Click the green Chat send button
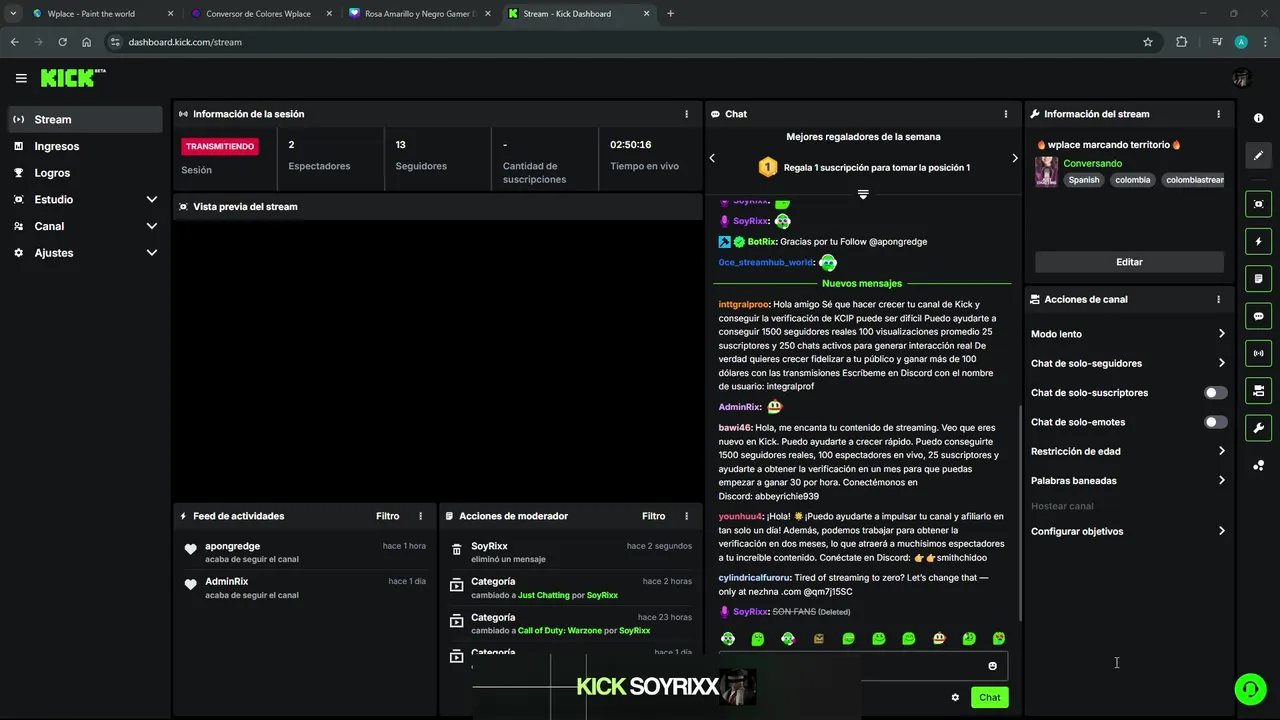1280x720 pixels. (x=989, y=697)
